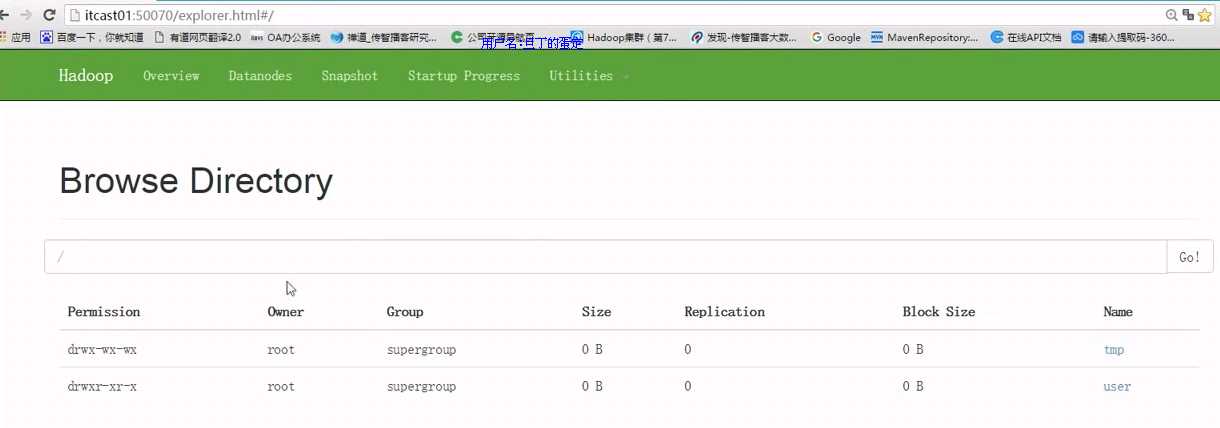Click the Name column header
Viewport: 1220px width, 428px height.
click(x=1118, y=312)
